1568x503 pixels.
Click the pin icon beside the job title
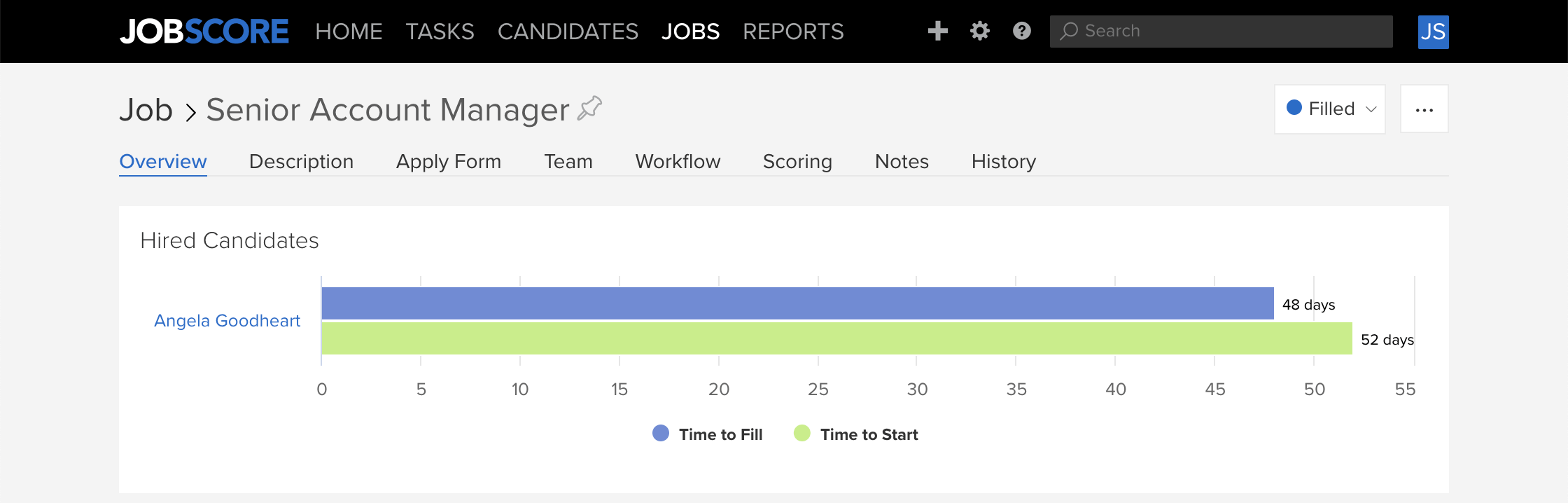589,109
